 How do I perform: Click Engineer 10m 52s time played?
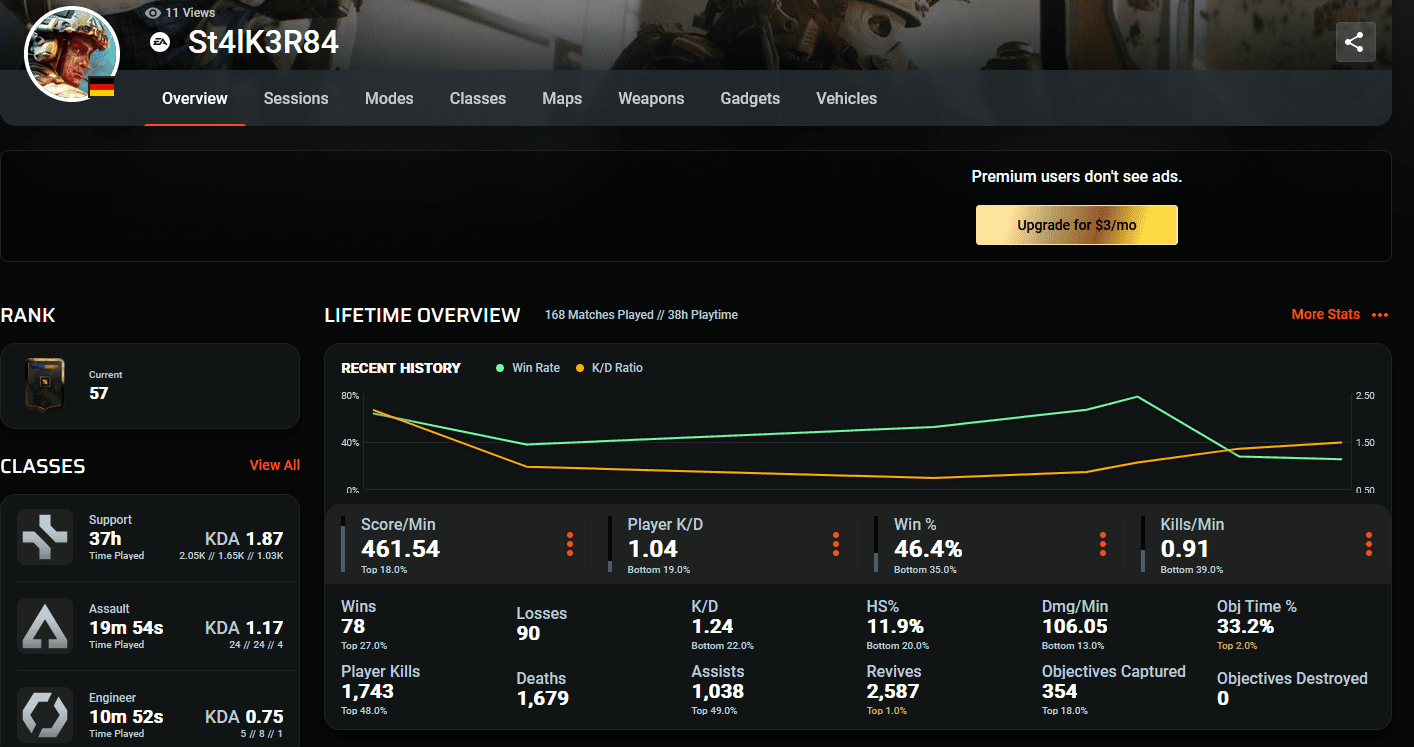pyautogui.click(x=126, y=716)
